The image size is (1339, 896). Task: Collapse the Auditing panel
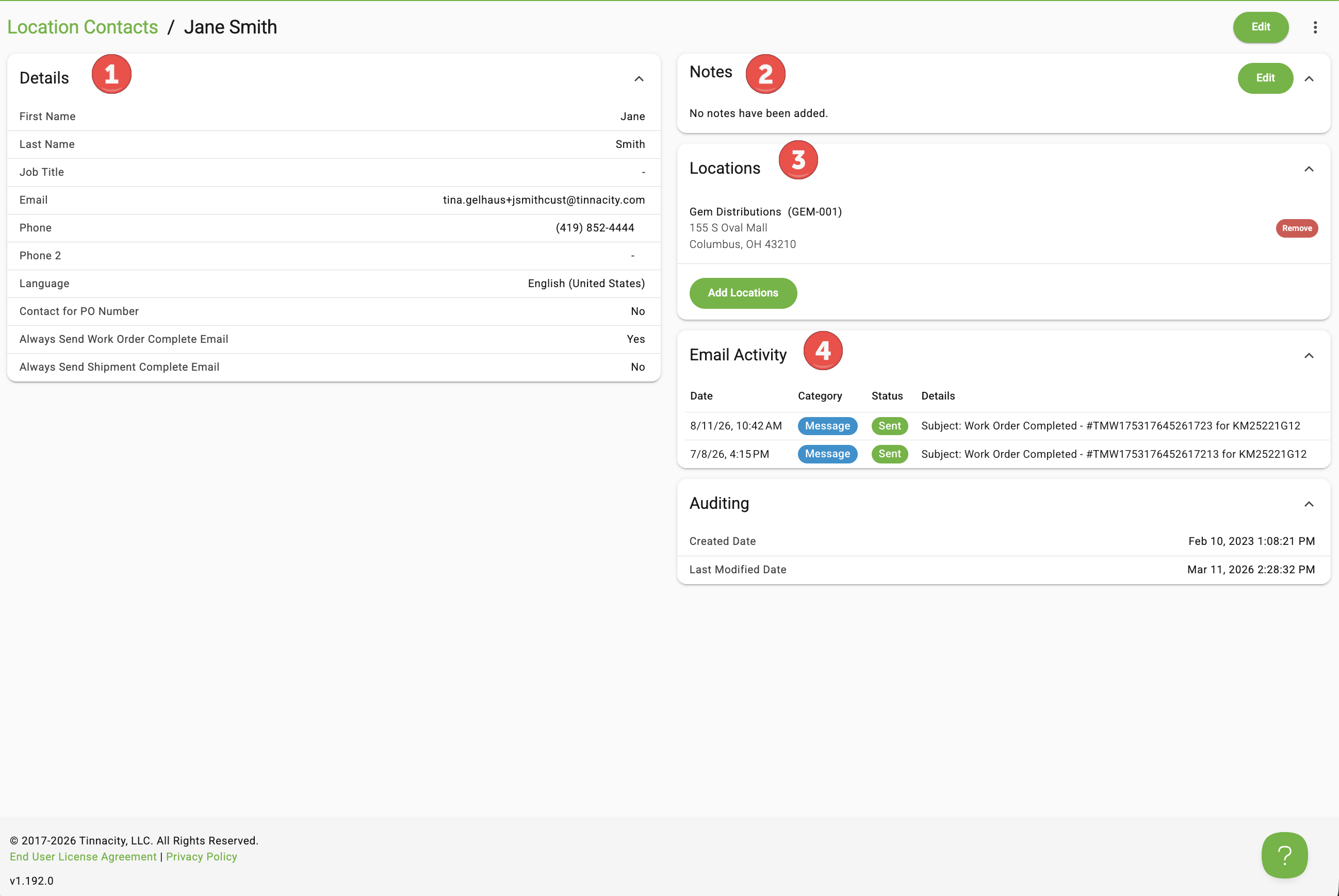tap(1309, 504)
